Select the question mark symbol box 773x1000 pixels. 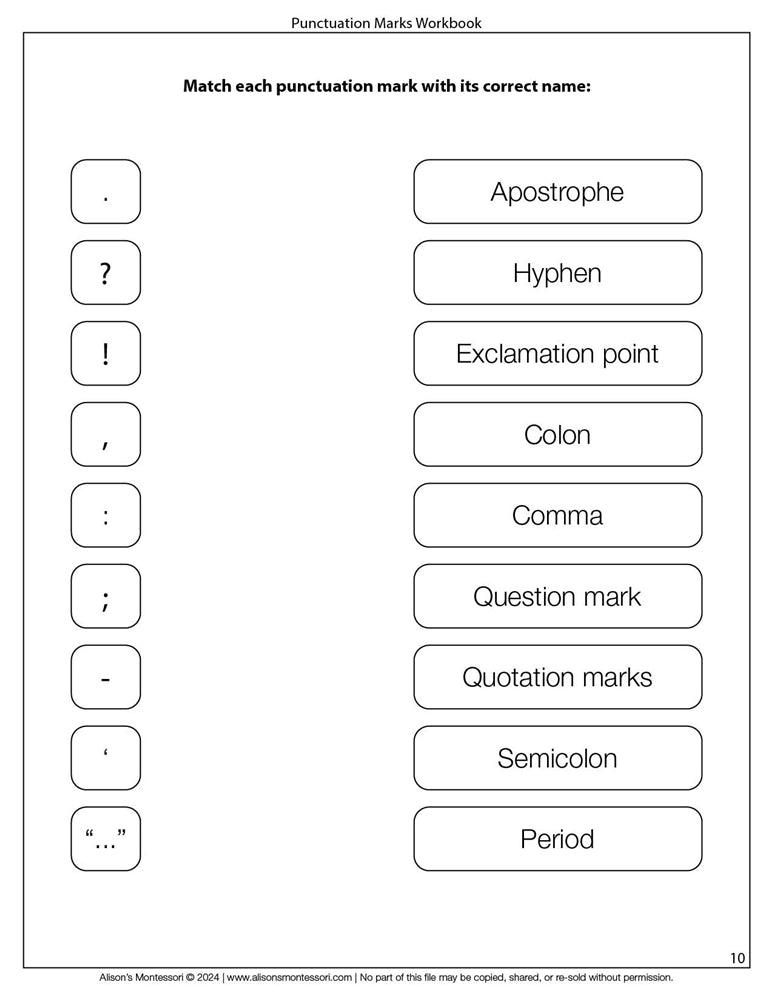(x=105, y=273)
